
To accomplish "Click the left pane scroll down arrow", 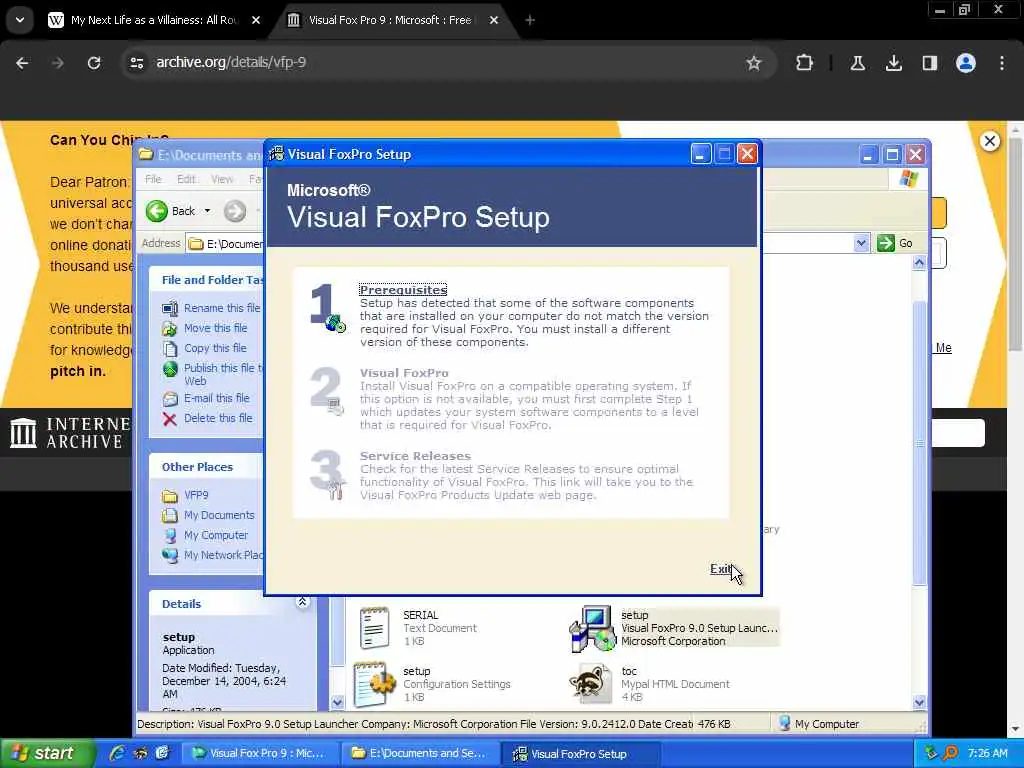I will (x=338, y=703).
